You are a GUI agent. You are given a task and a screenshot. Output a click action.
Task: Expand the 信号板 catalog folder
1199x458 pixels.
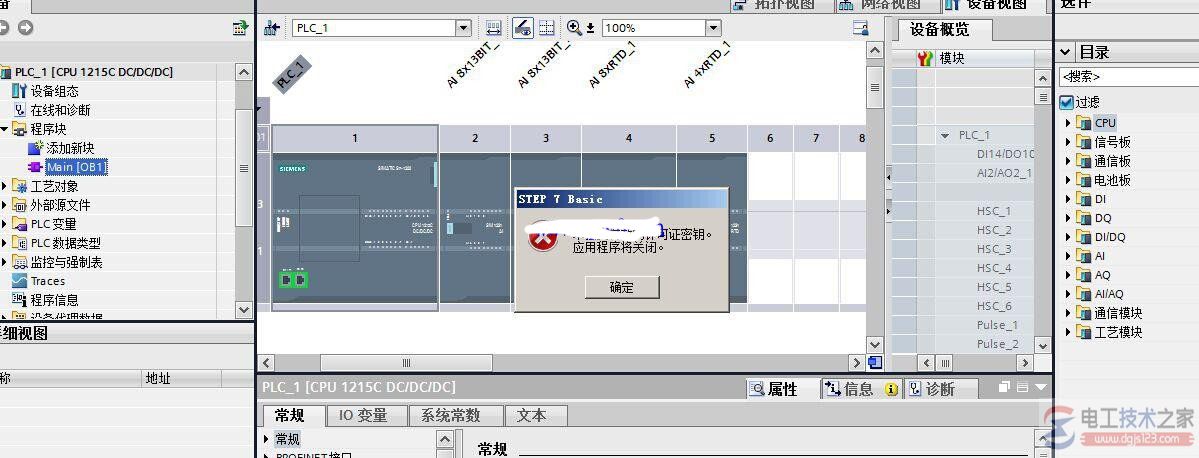click(1068, 141)
